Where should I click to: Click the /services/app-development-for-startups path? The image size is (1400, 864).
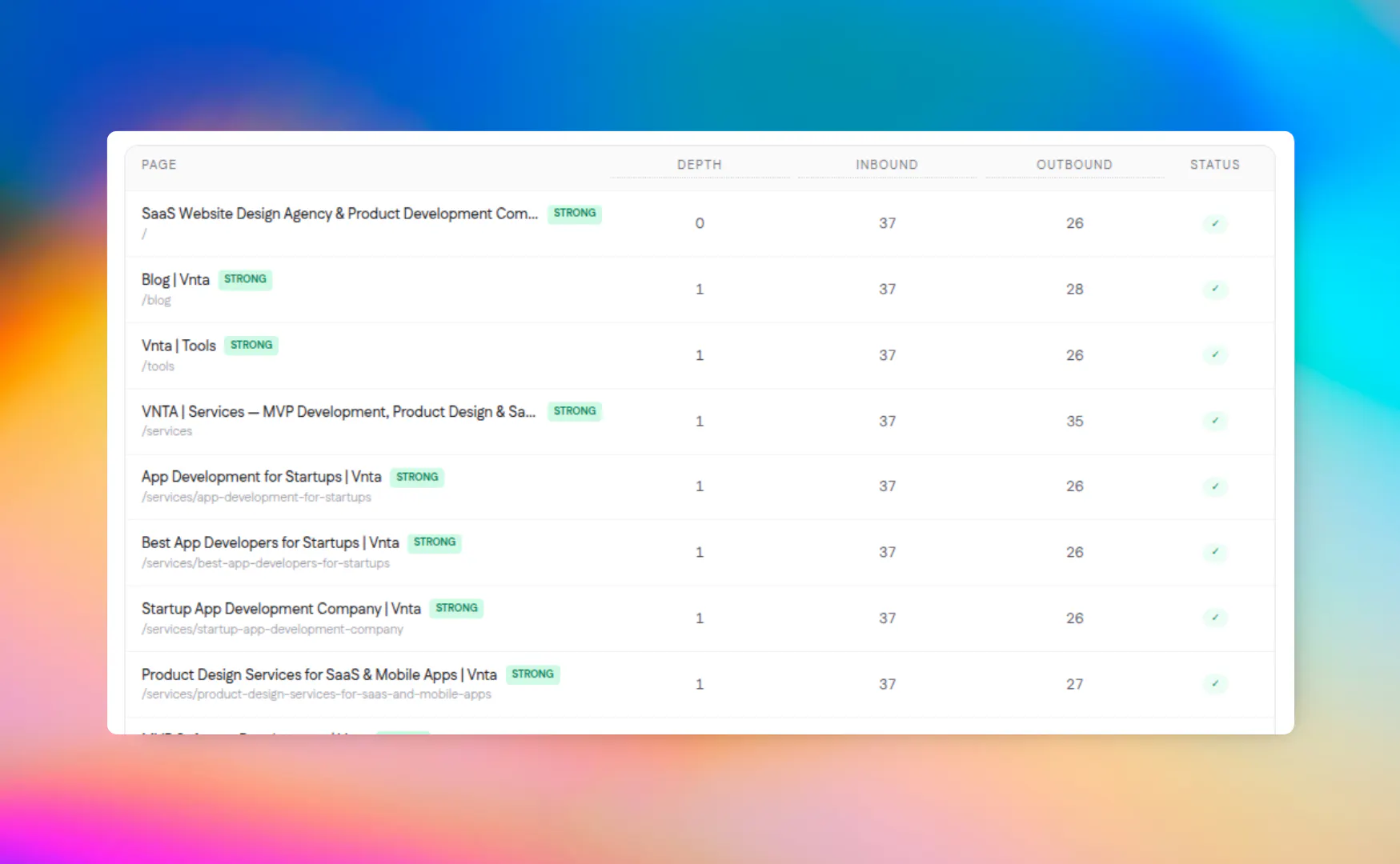(256, 498)
